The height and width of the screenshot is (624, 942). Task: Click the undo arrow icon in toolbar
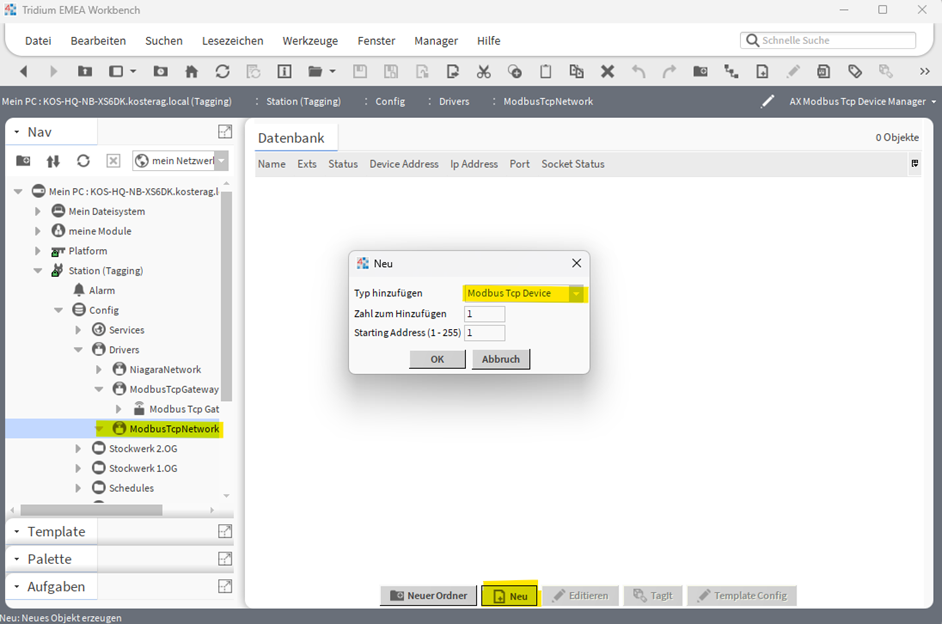click(638, 71)
